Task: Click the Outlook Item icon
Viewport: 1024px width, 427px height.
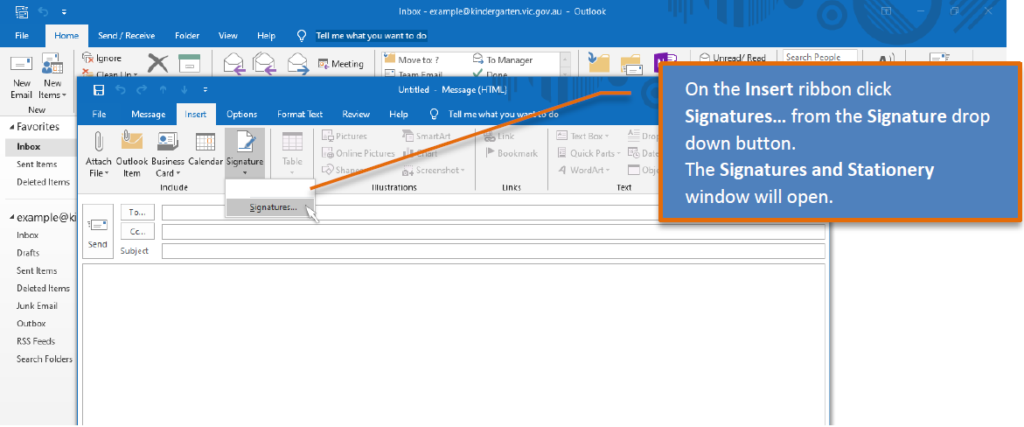Action: coord(132,142)
